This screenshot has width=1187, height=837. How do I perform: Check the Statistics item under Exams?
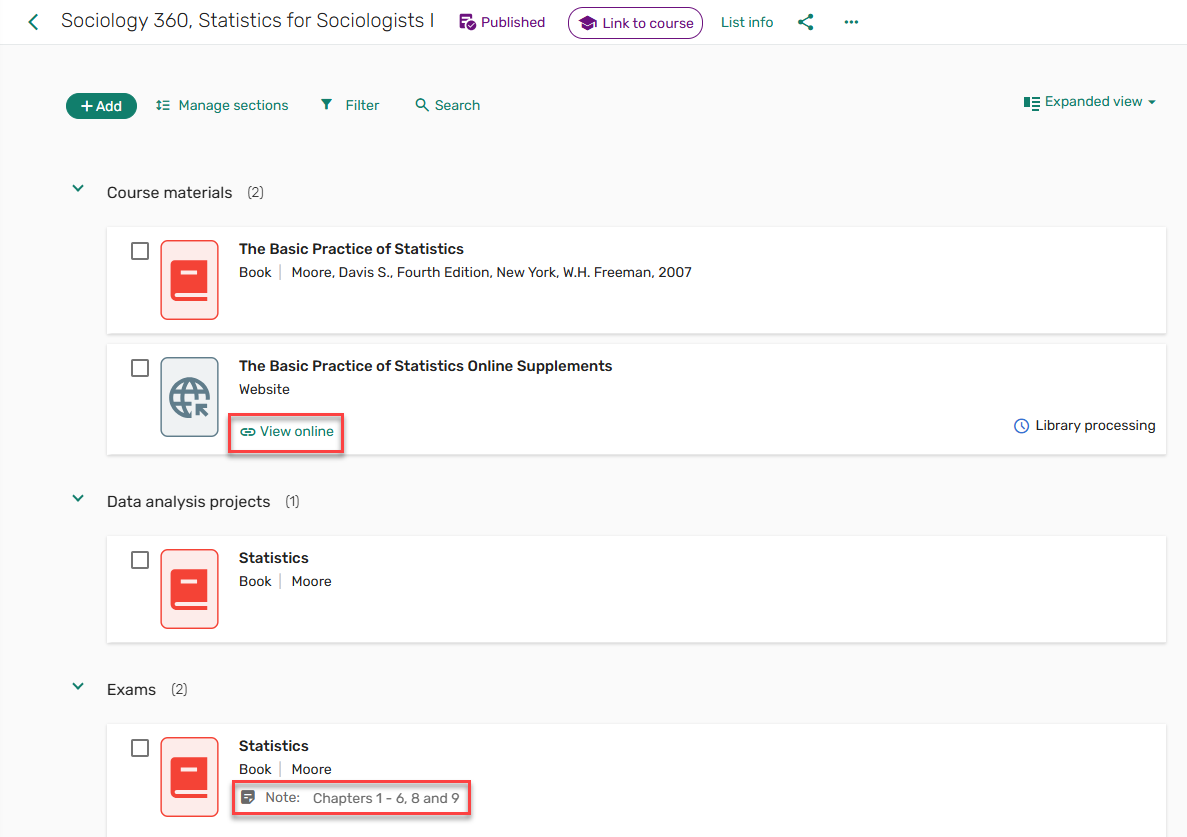coord(140,748)
